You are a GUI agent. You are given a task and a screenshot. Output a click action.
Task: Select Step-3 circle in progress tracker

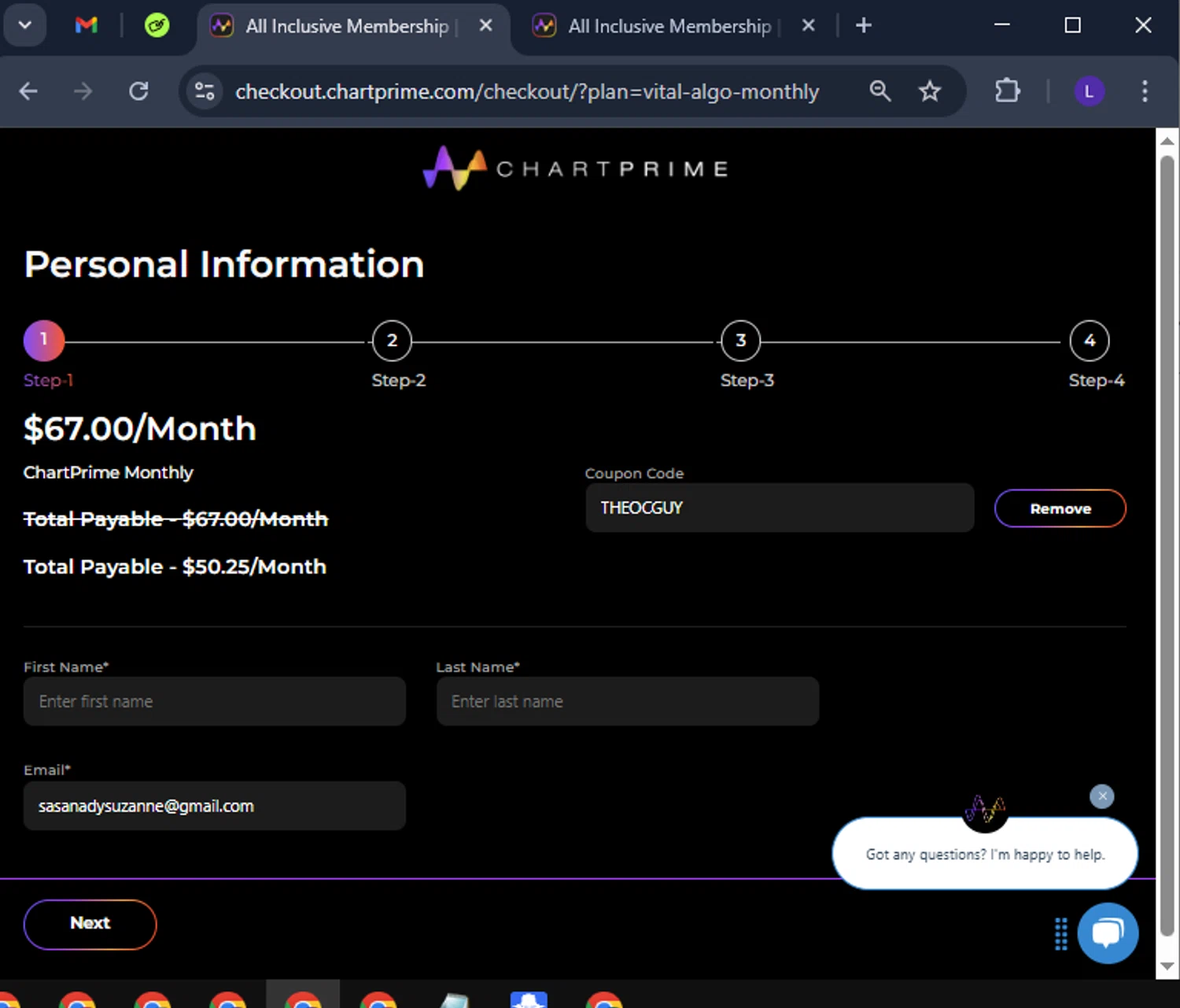[x=741, y=341]
